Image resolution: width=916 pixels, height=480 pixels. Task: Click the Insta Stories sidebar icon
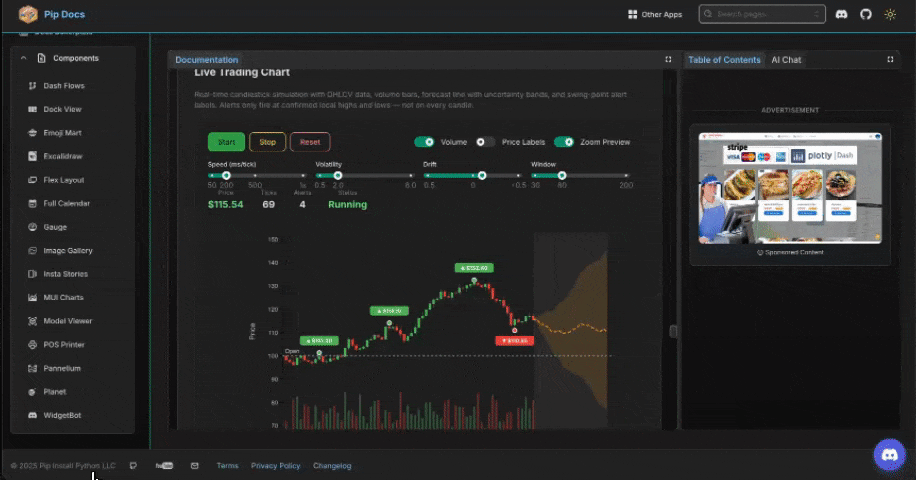(x=32, y=274)
